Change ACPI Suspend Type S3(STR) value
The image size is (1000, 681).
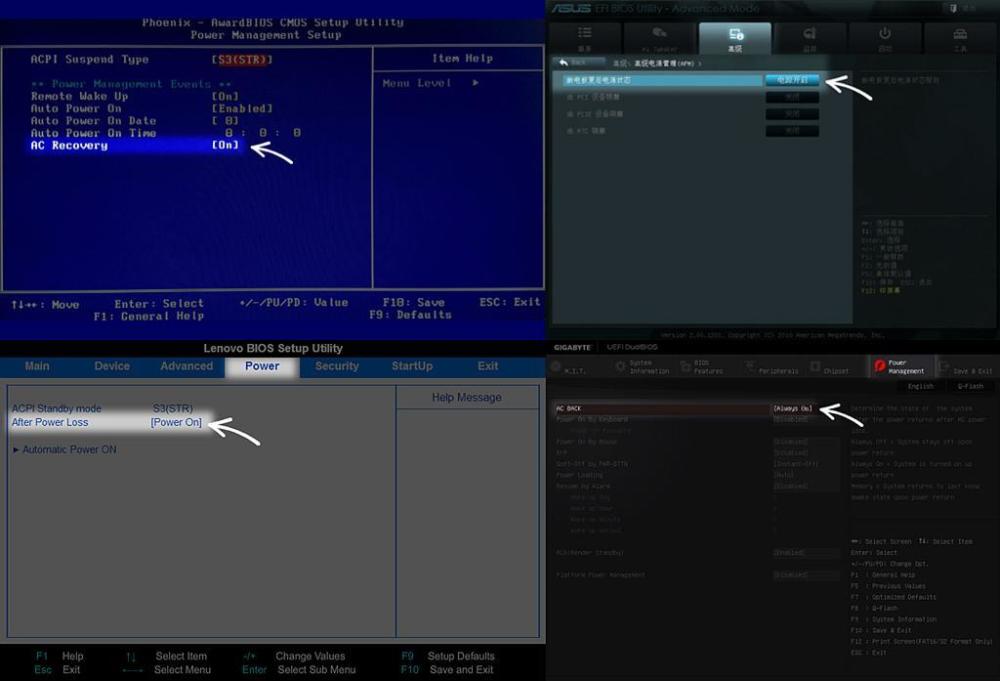pyautogui.click(x=242, y=59)
